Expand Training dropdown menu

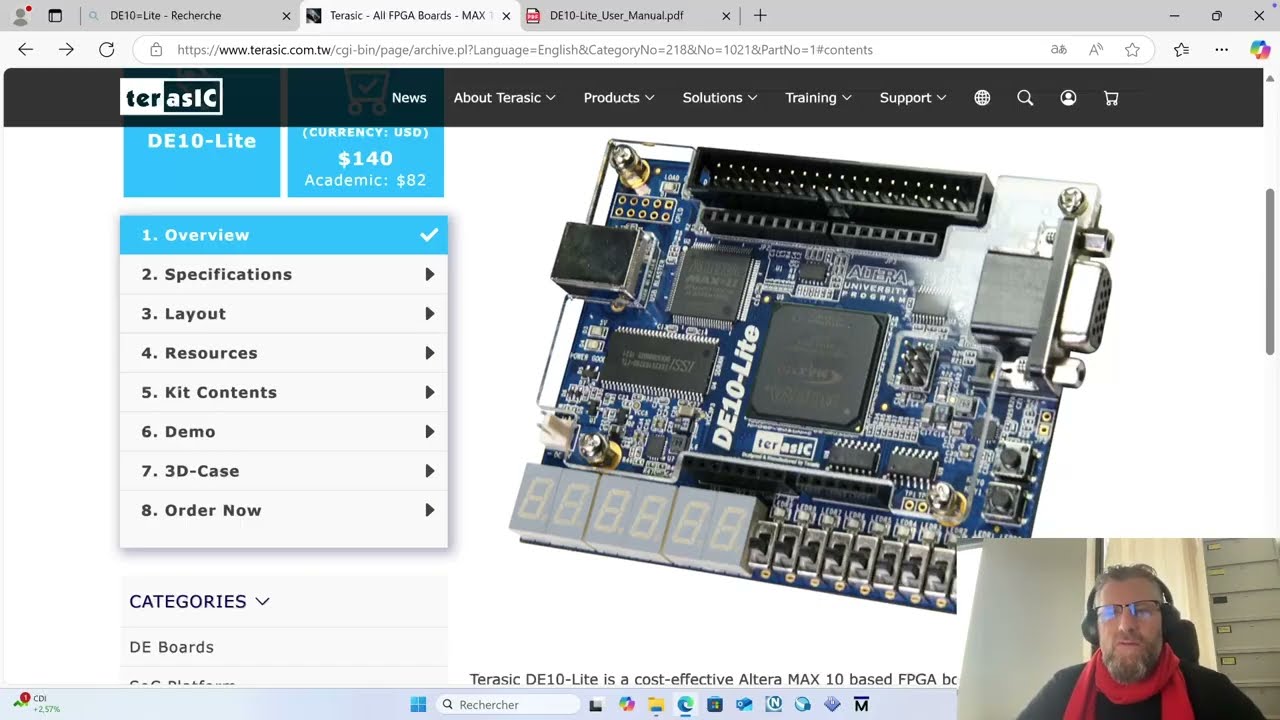(x=818, y=97)
